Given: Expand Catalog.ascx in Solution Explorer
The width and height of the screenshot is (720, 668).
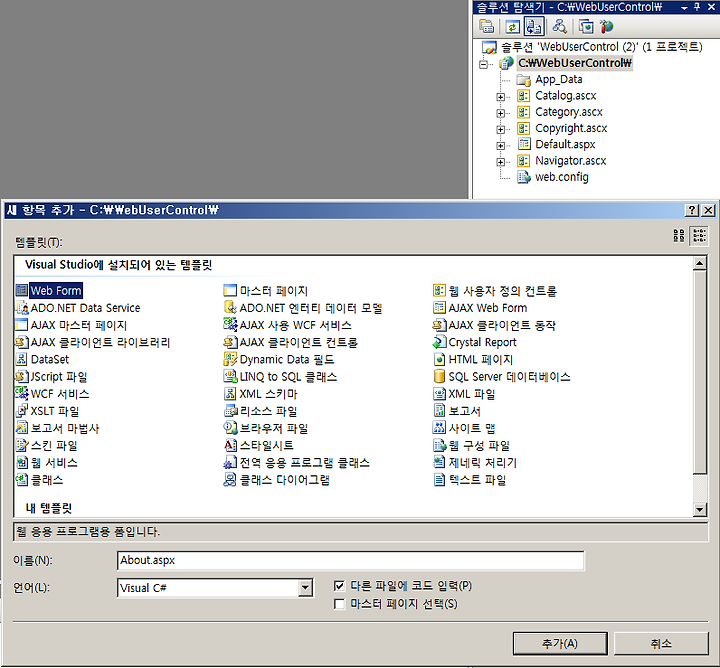Looking at the screenshot, I should click(501, 96).
